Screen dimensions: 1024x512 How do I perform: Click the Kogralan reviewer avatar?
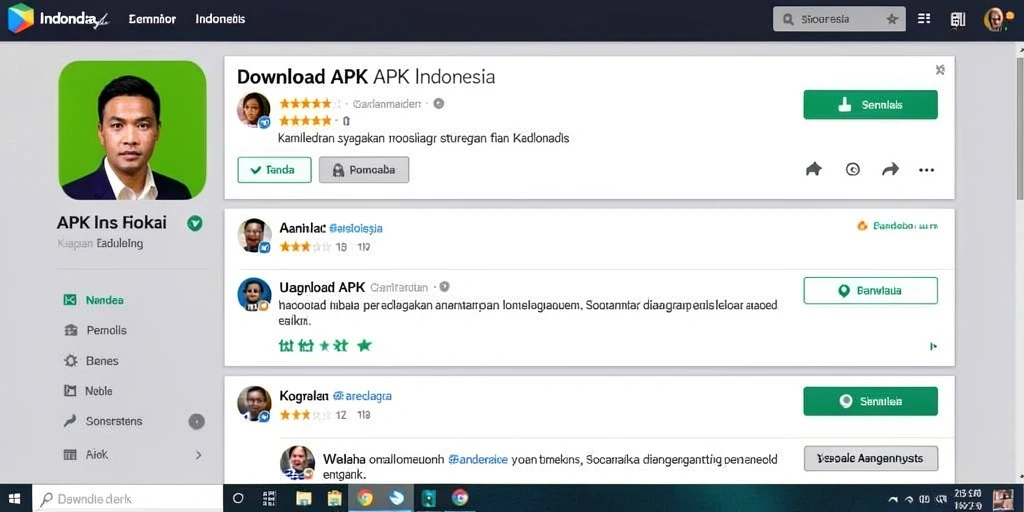[254, 404]
